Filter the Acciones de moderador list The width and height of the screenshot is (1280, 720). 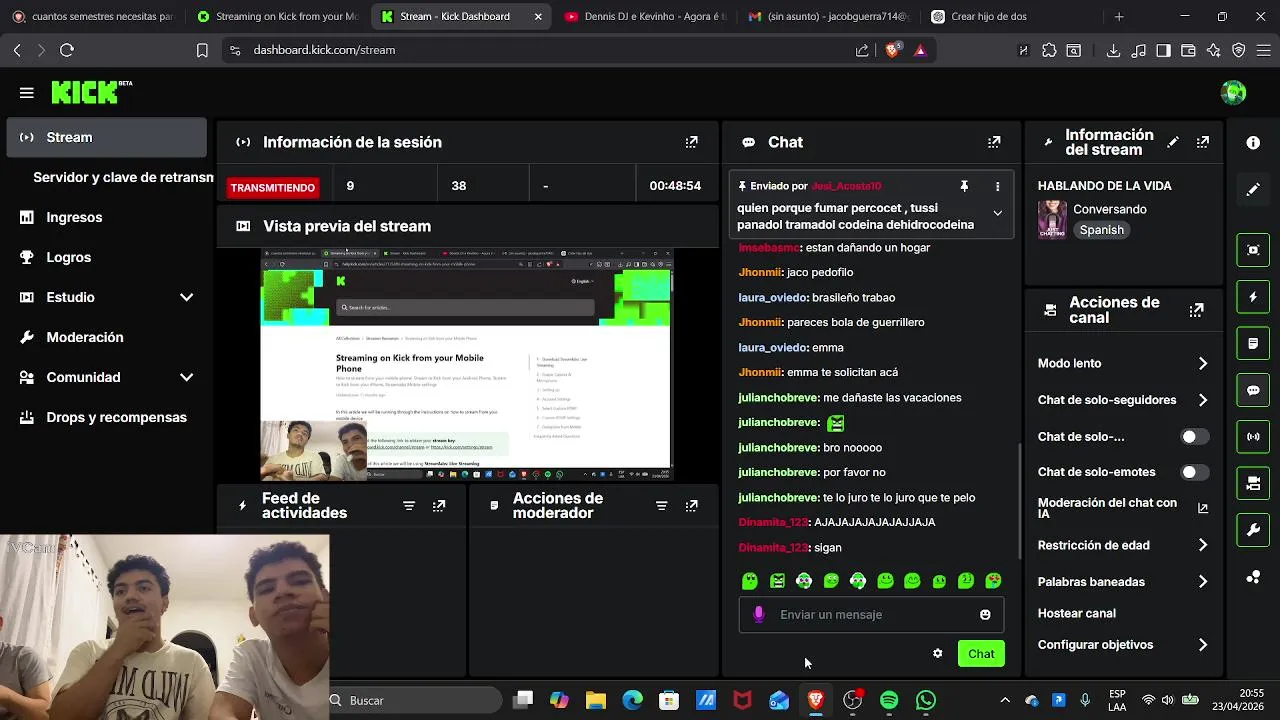[x=661, y=506]
